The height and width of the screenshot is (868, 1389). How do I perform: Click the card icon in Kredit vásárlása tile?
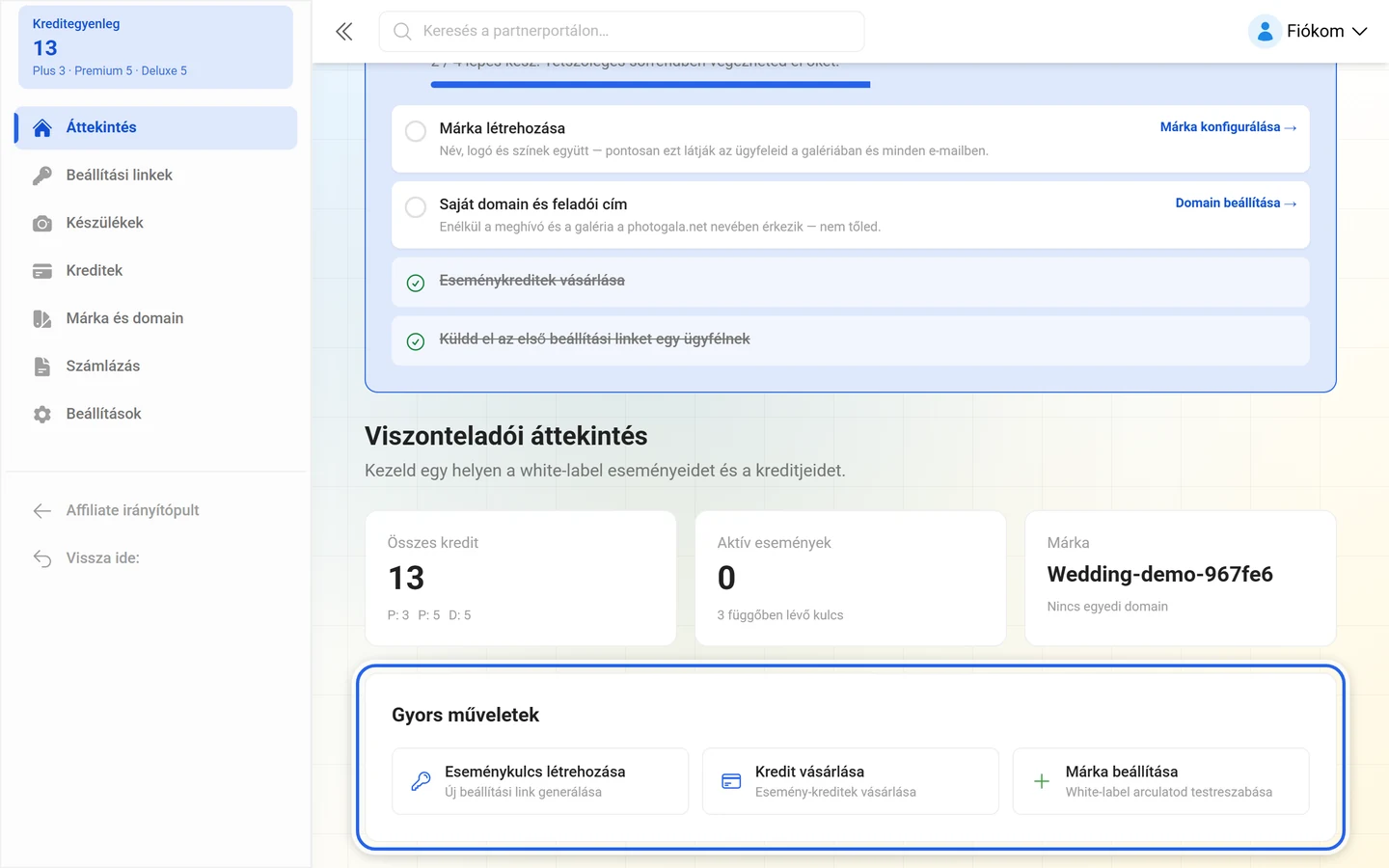(731, 781)
